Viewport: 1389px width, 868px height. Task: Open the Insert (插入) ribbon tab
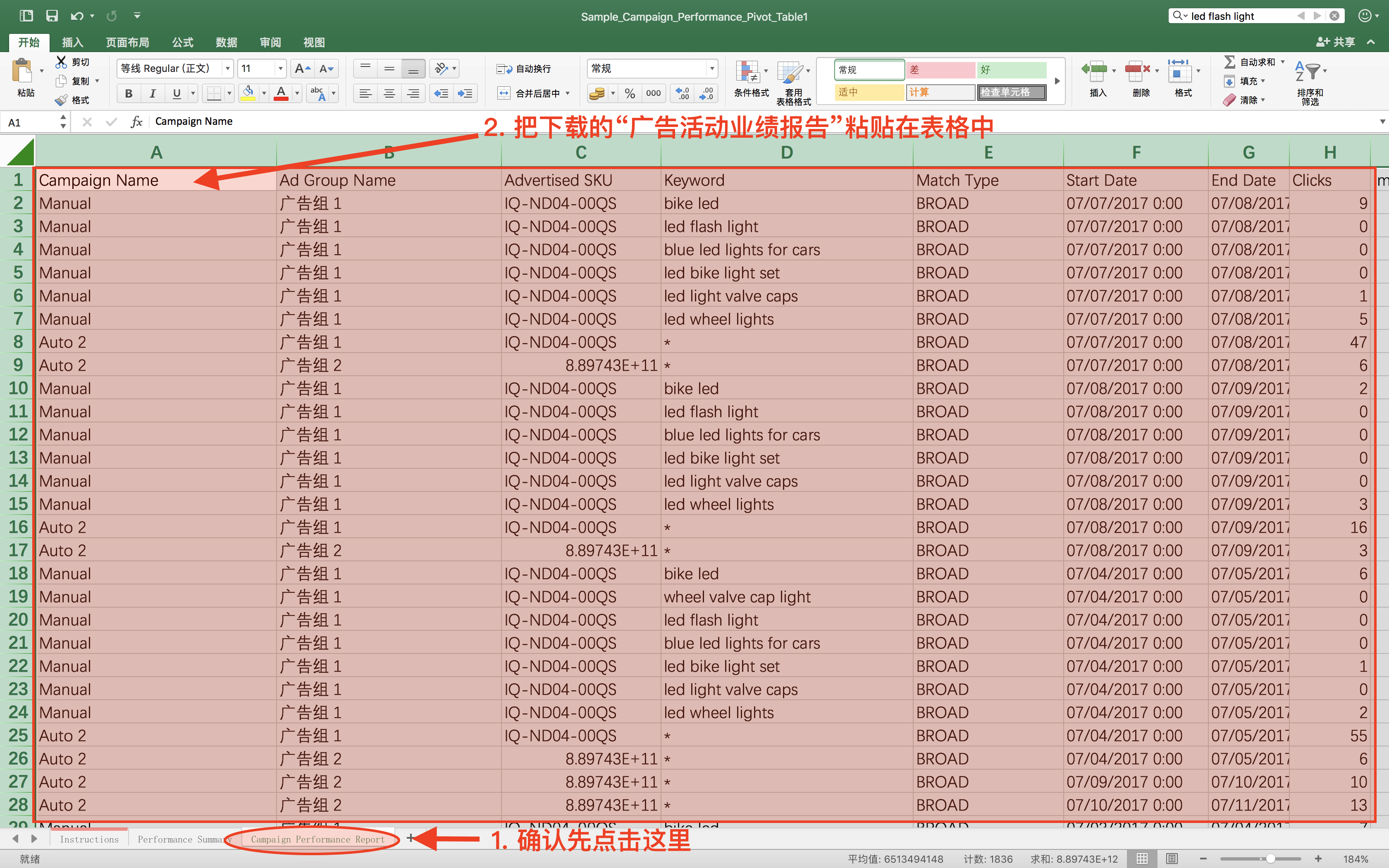(72, 43)
